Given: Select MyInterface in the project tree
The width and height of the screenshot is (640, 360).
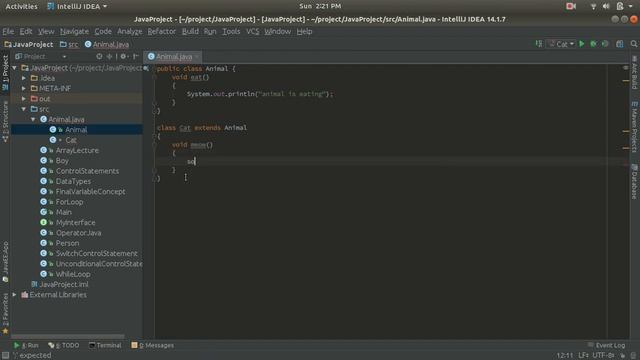Looking at the screenshot, I should 76,222.
